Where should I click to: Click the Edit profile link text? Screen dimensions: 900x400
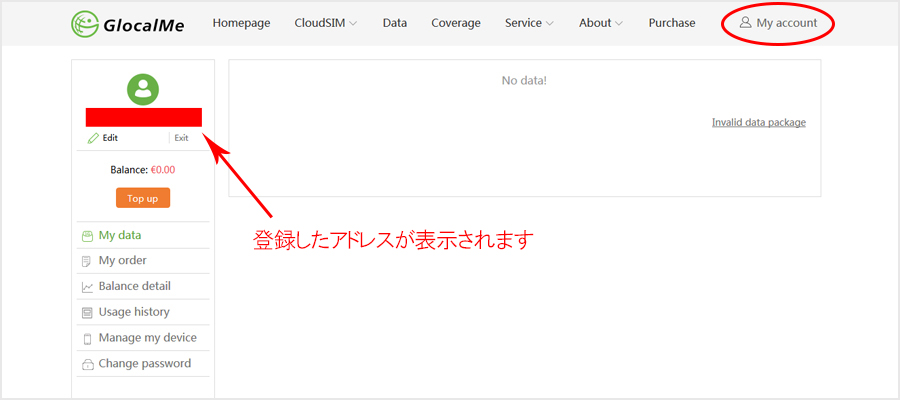pyautogui.click(x=110, y=138)
